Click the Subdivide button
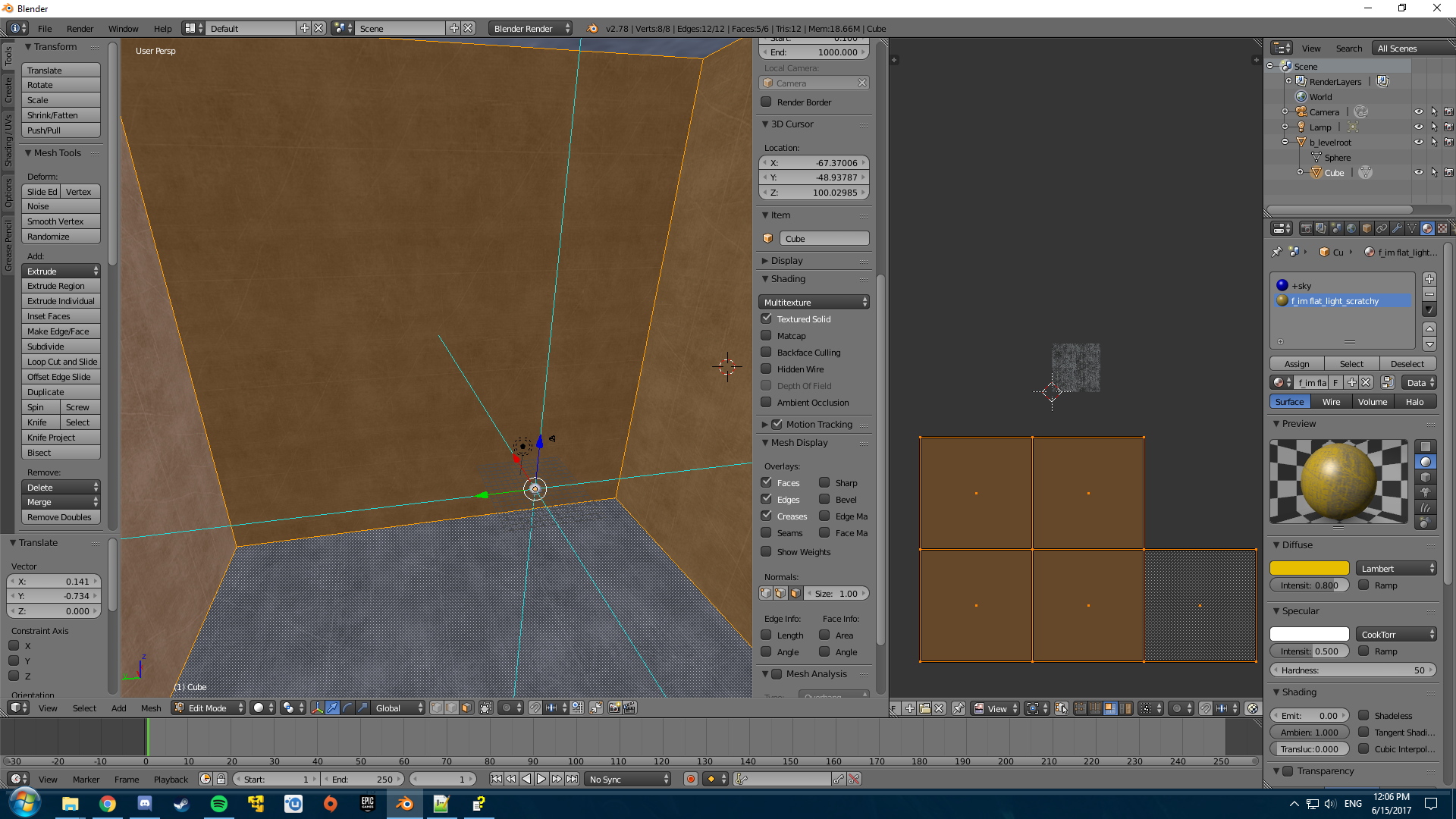This screenshot has height=819, width=1456. pos(61,347)
